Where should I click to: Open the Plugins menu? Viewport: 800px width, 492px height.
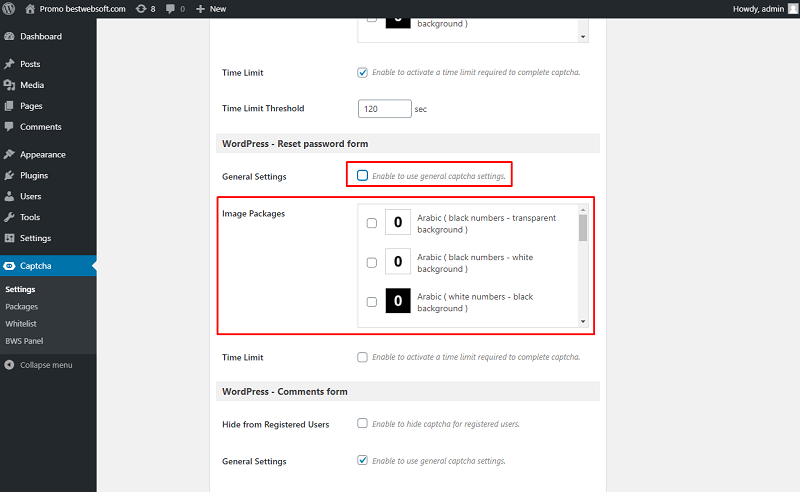coord(34,175)
